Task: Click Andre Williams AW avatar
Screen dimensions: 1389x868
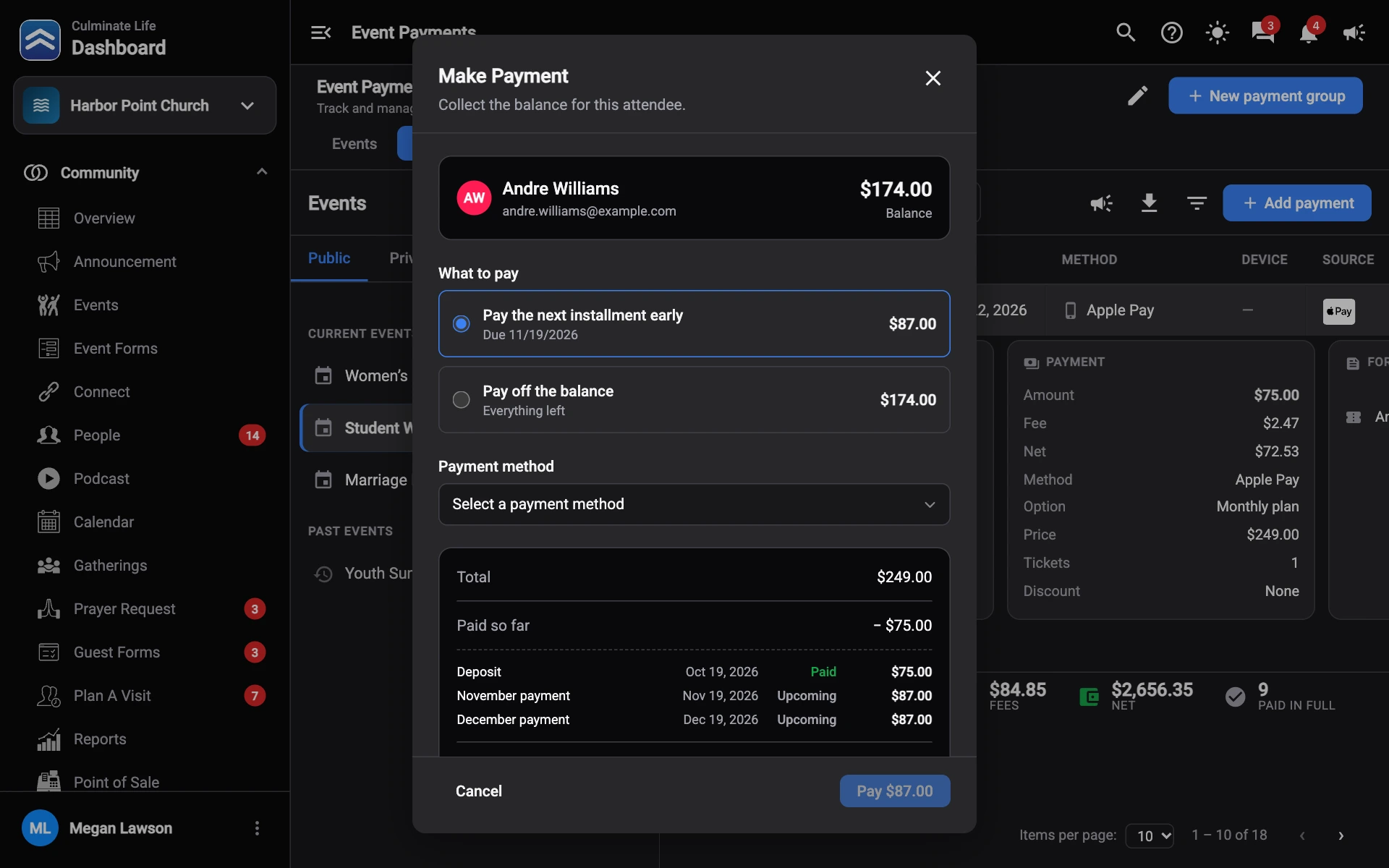Action: pyautogui.click(x=474, y=198)
